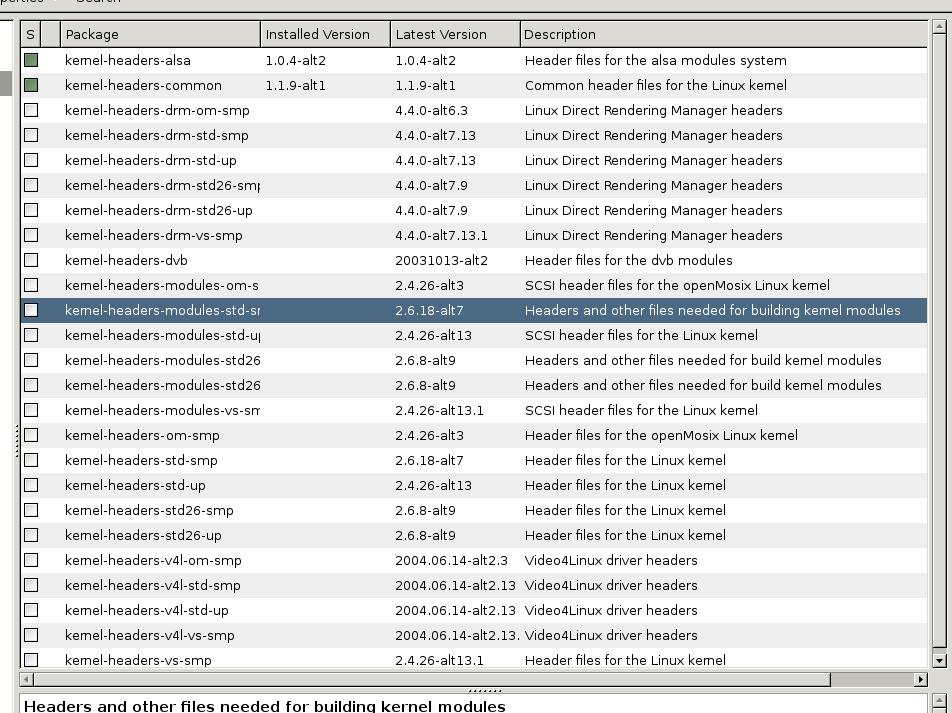Click the horizontal scrollbar thumb
The image size is (952, 713).
point(432,679)
